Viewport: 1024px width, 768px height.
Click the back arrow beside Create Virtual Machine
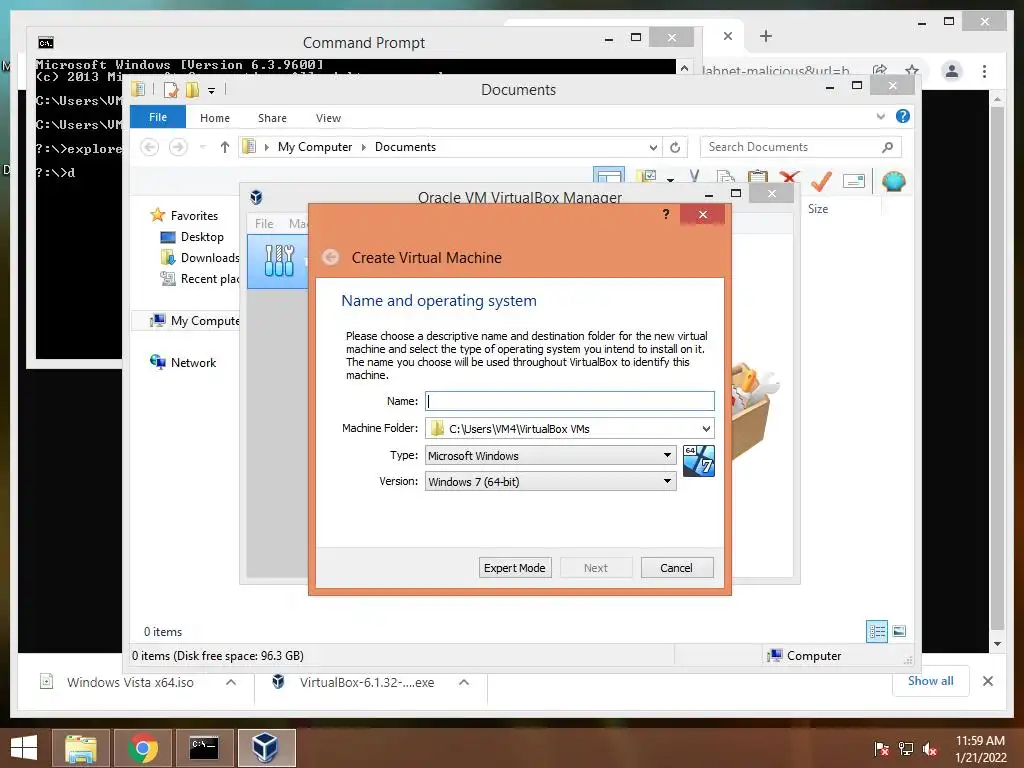click(331, 257)
